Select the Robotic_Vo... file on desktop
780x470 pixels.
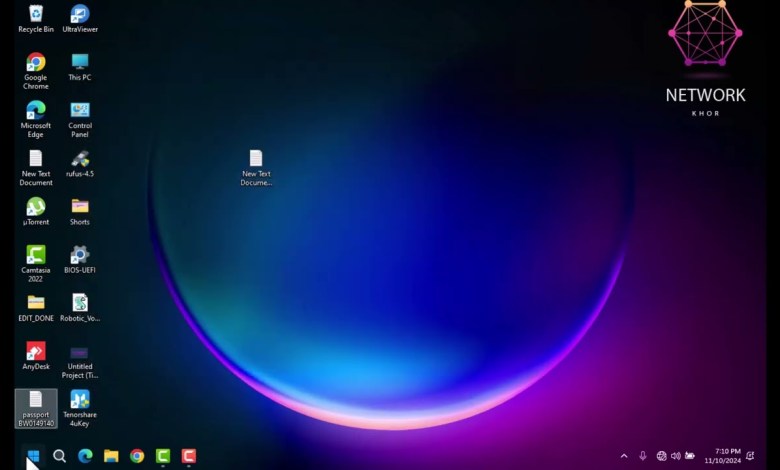click(x=80, y=308)
